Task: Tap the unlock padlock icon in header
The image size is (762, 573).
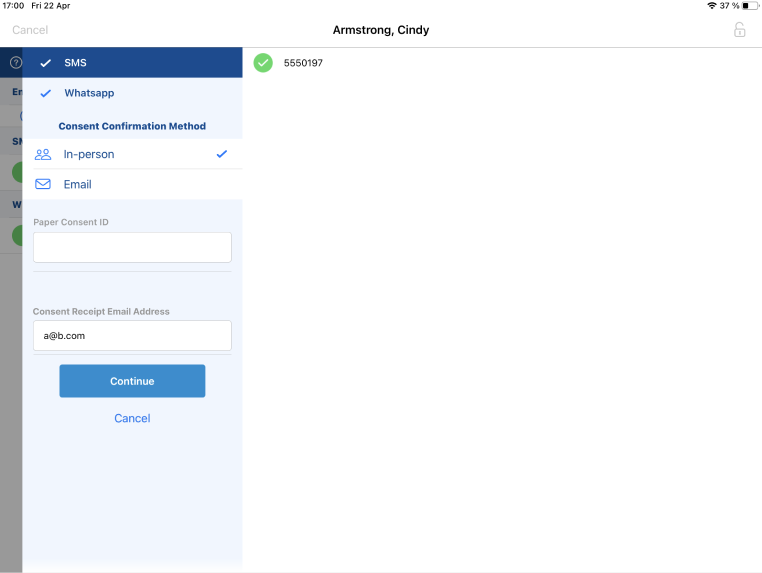Action: 739,30
